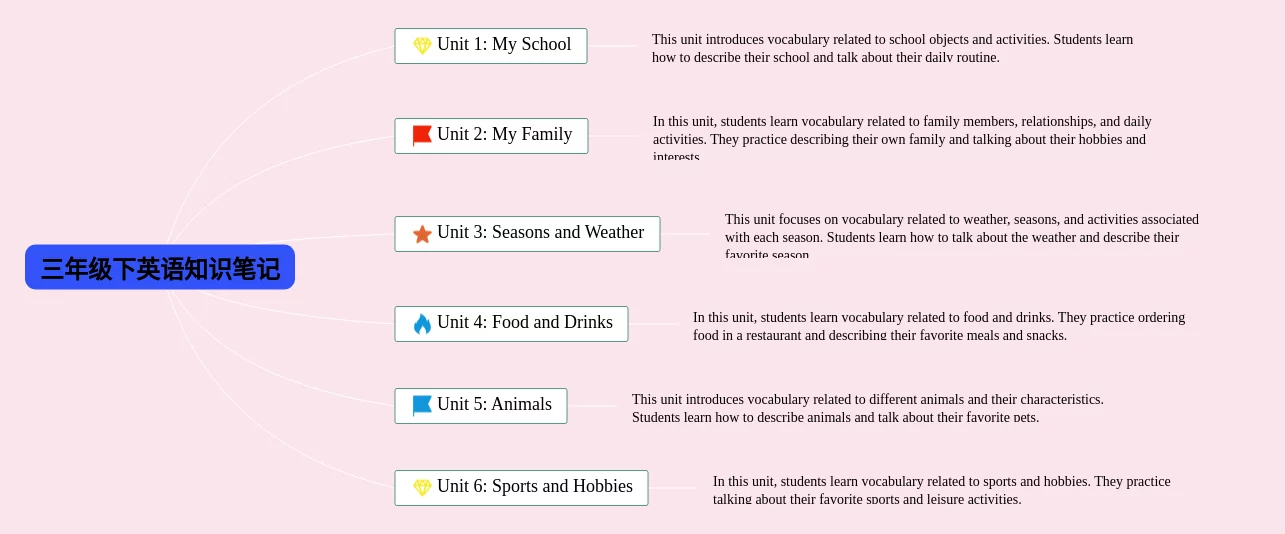The image size is (1285, 534).
Task: Click the red flag icon on Unit 2
Action: (x=422, y=135)
